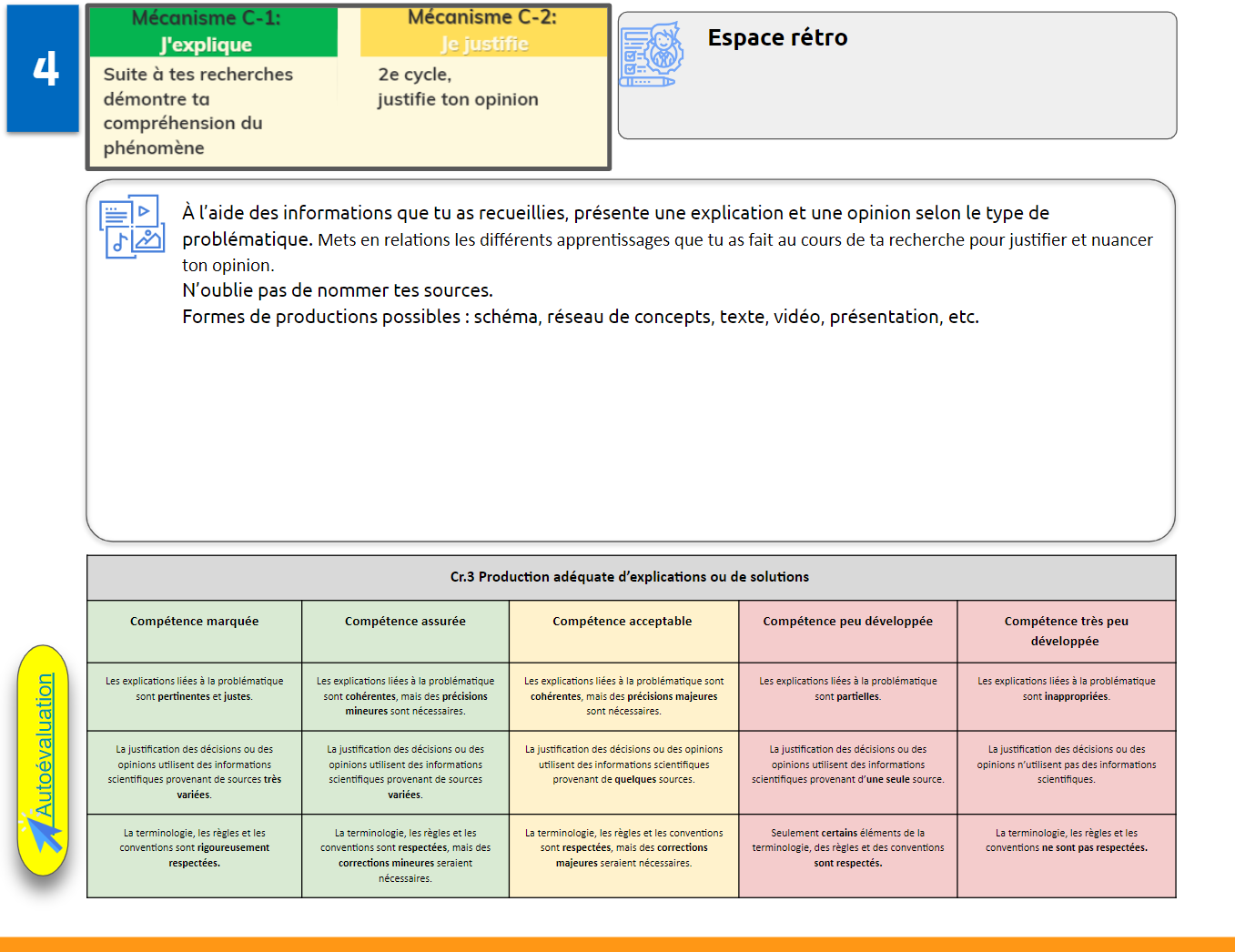Click the Autoévaluation yellow side button
This screenshot has width=1235, height=952.
coord(43,760)
